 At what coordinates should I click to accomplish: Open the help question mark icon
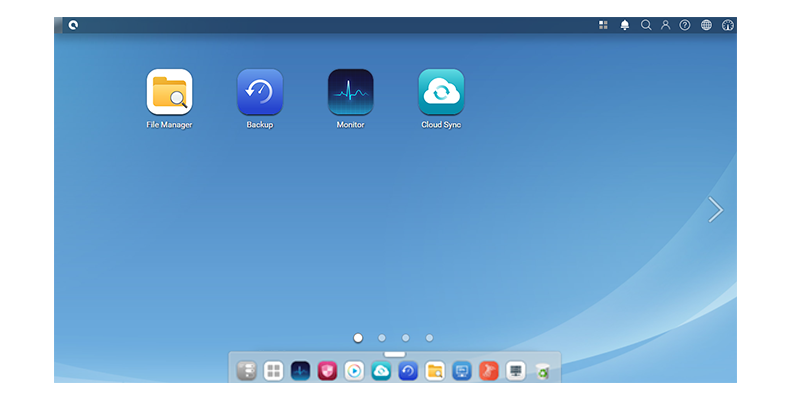click(x=685, y=25)
